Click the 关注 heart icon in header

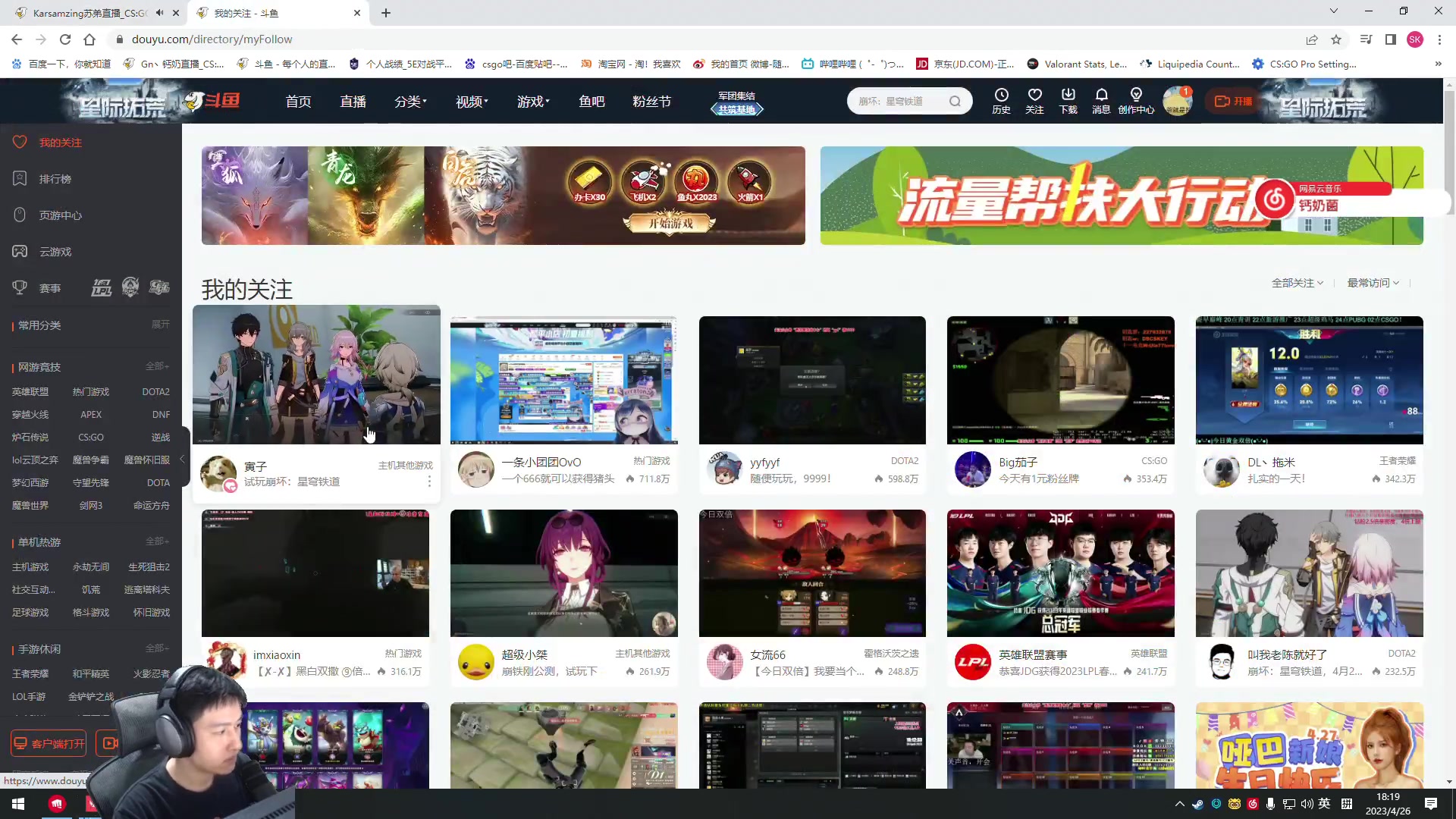pos(1034,101)
